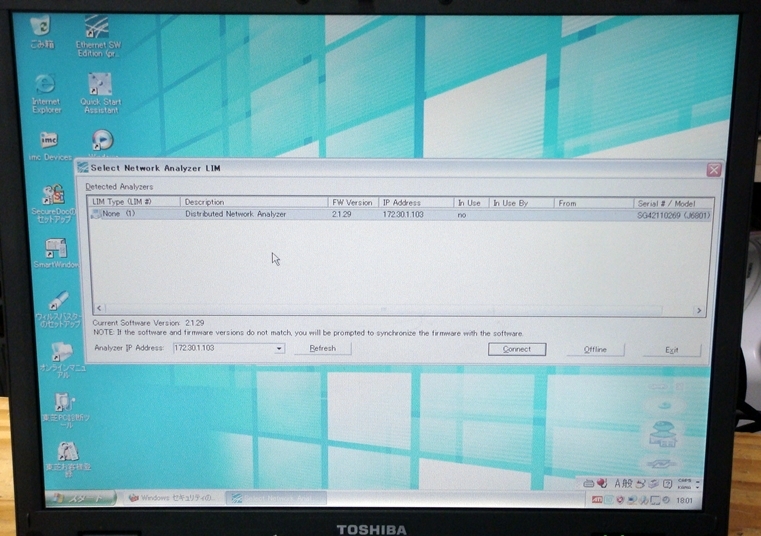The height and width of the screenshot is (536, 761).
Task: Click the IME keyboard icon in language bar
Action: (589, 484)
